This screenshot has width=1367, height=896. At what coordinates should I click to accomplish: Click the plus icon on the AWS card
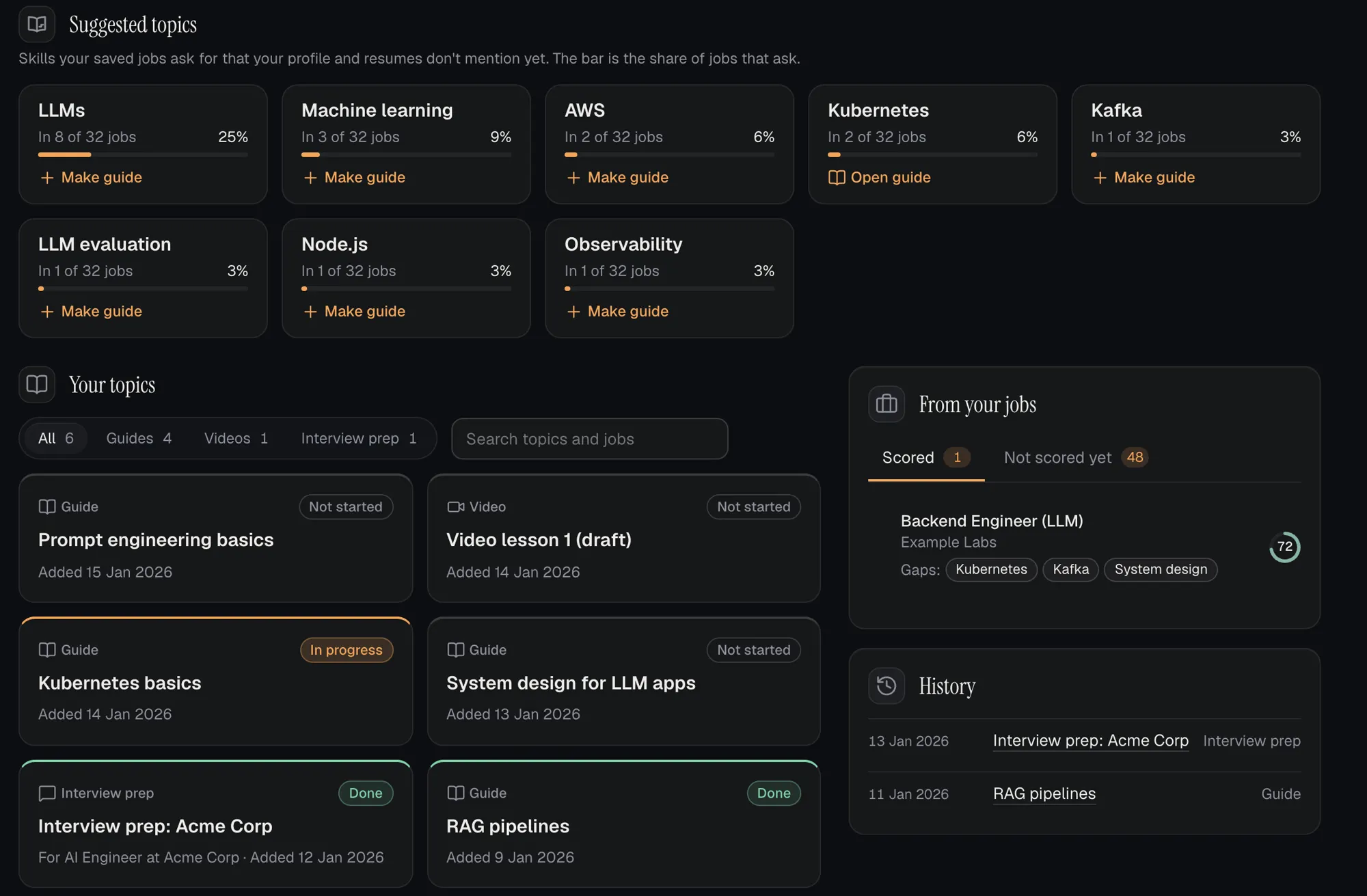573,178
